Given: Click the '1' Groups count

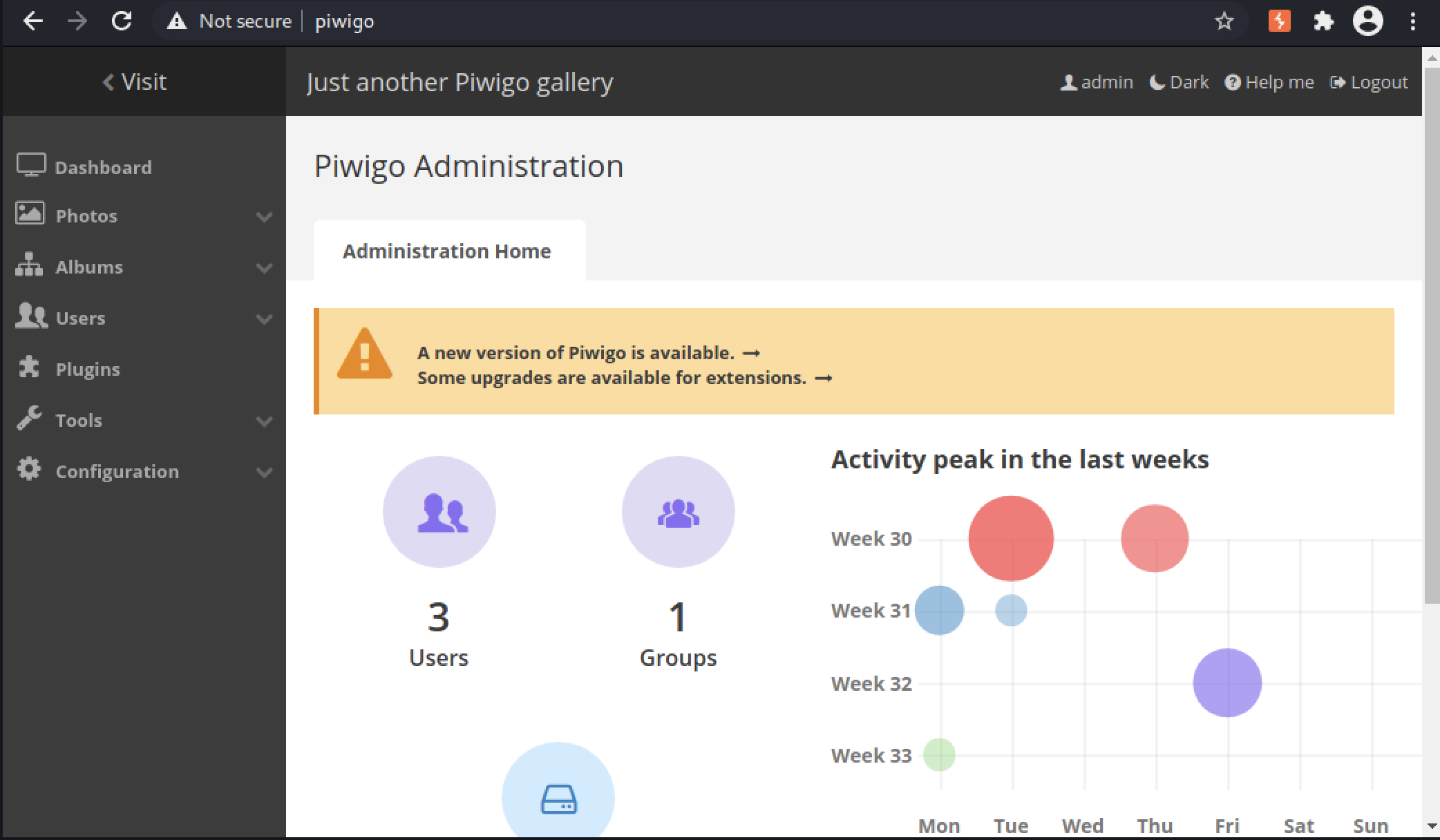Looking at the screenshot, I should [x=678, y=616].
